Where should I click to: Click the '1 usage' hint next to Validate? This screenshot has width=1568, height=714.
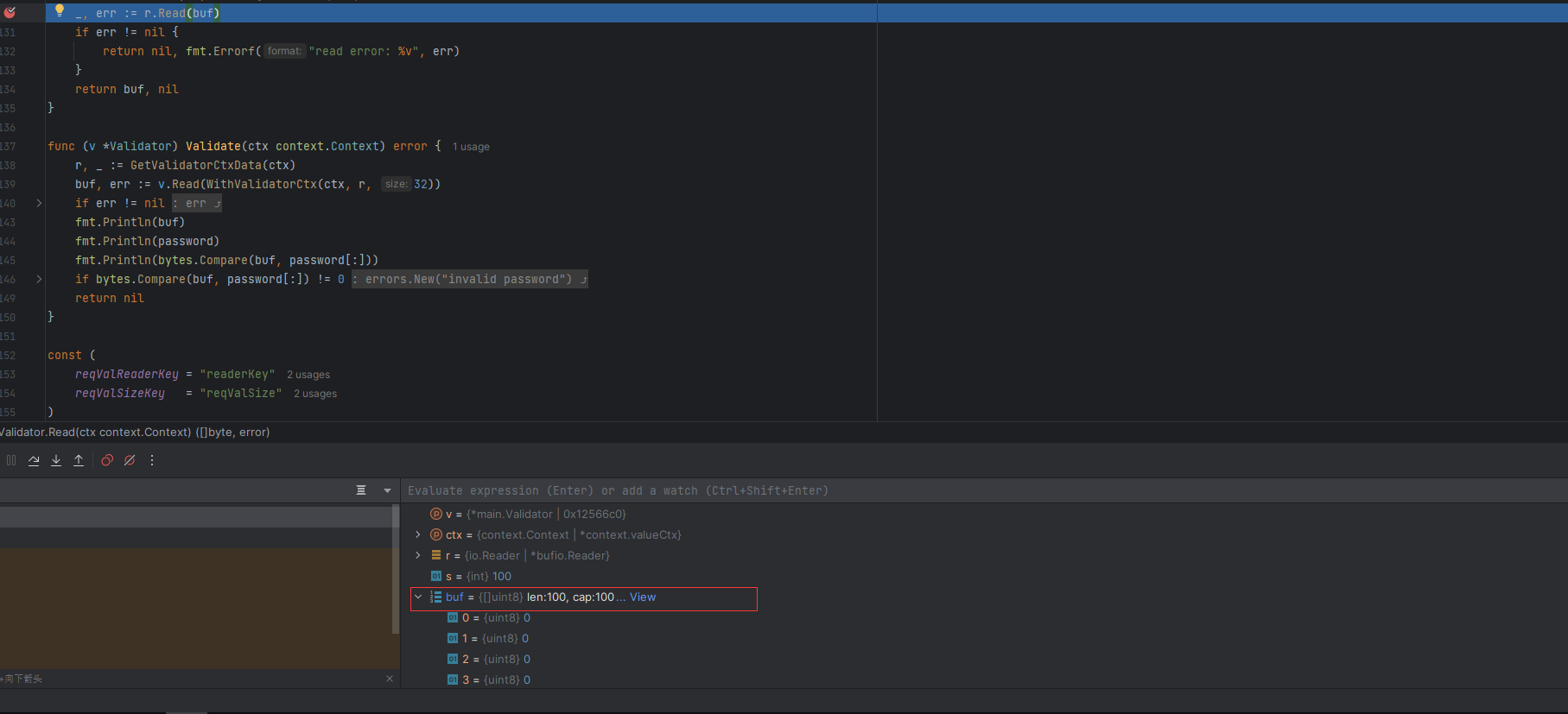(471, 147)
